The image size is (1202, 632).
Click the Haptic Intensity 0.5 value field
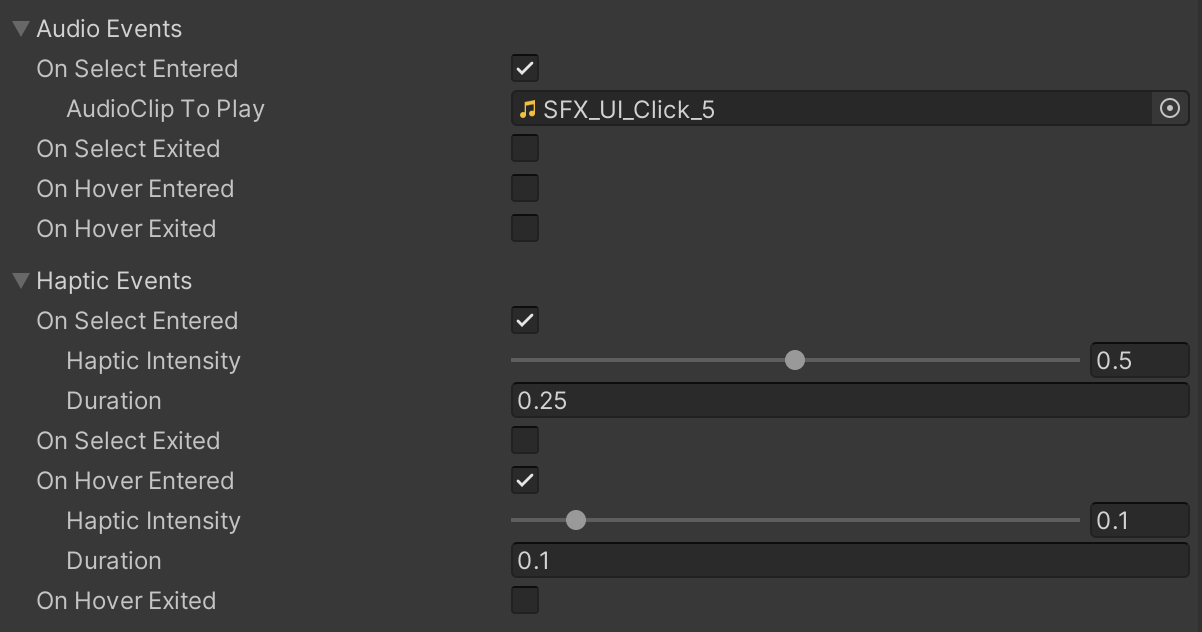[x=1138, y=361]
